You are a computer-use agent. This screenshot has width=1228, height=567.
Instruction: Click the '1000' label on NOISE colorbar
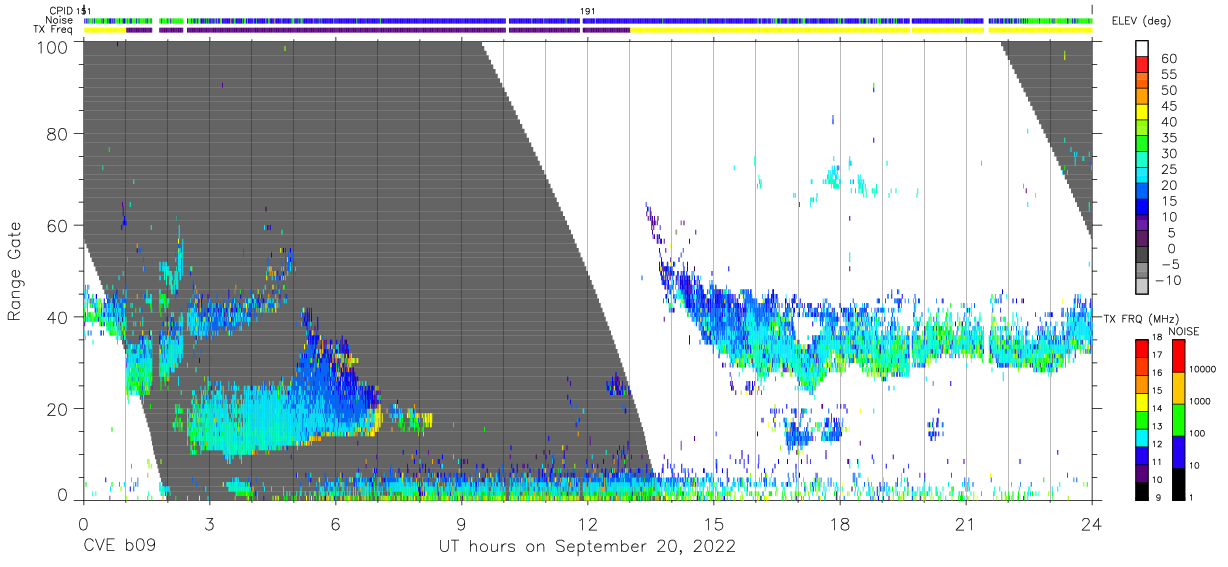[1199, 401]
